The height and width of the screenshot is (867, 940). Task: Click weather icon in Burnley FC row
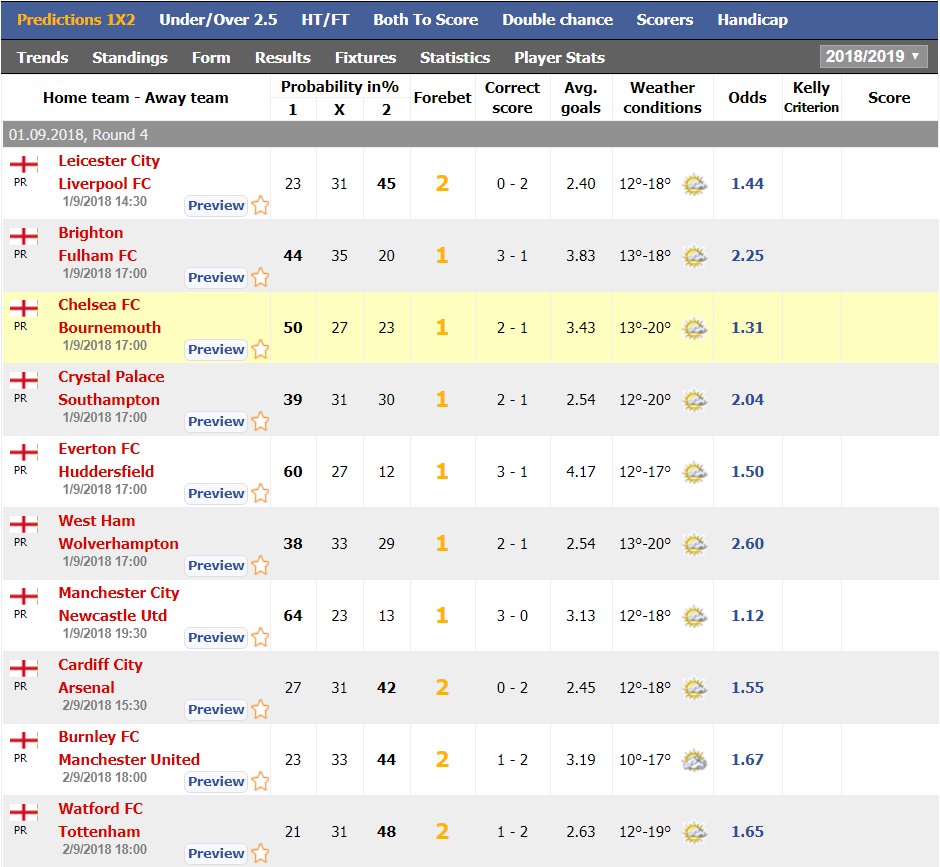tap(695, 760)
